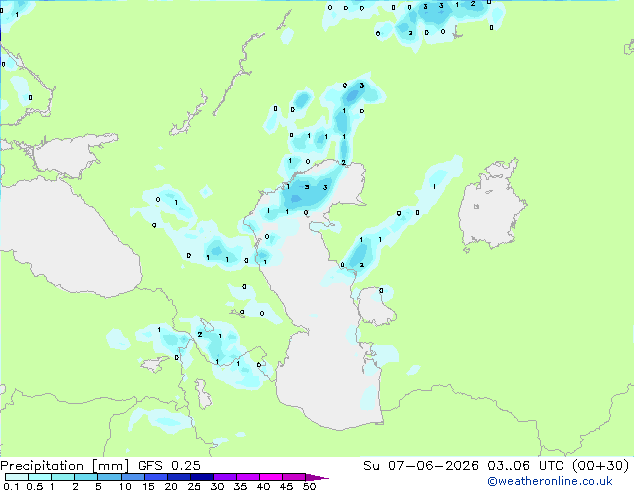This screenshot has width=634, height=490.
Task: Click the "GFS 0.25" model label
Action: pos(169,466)
